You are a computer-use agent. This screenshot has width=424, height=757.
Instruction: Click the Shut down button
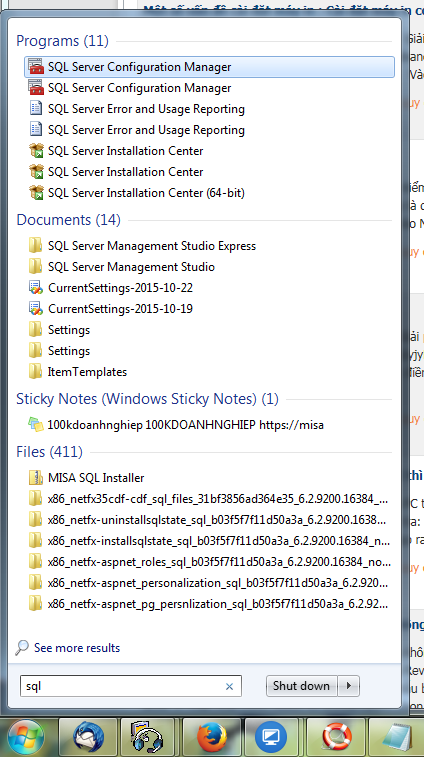301,686
